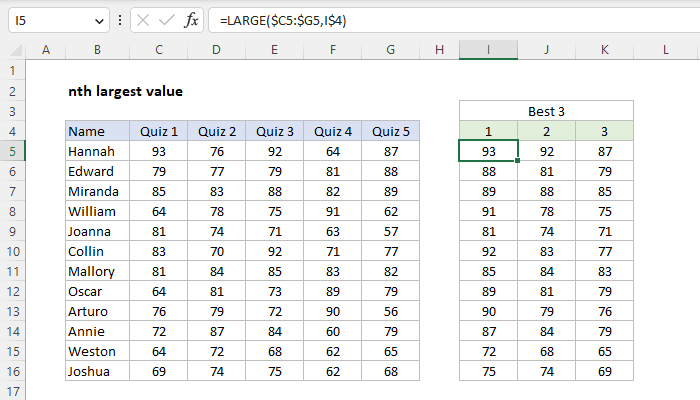Click the Cancel (X) formula icon
This screenshot has height=400, width=700.
tap(145, 20)
